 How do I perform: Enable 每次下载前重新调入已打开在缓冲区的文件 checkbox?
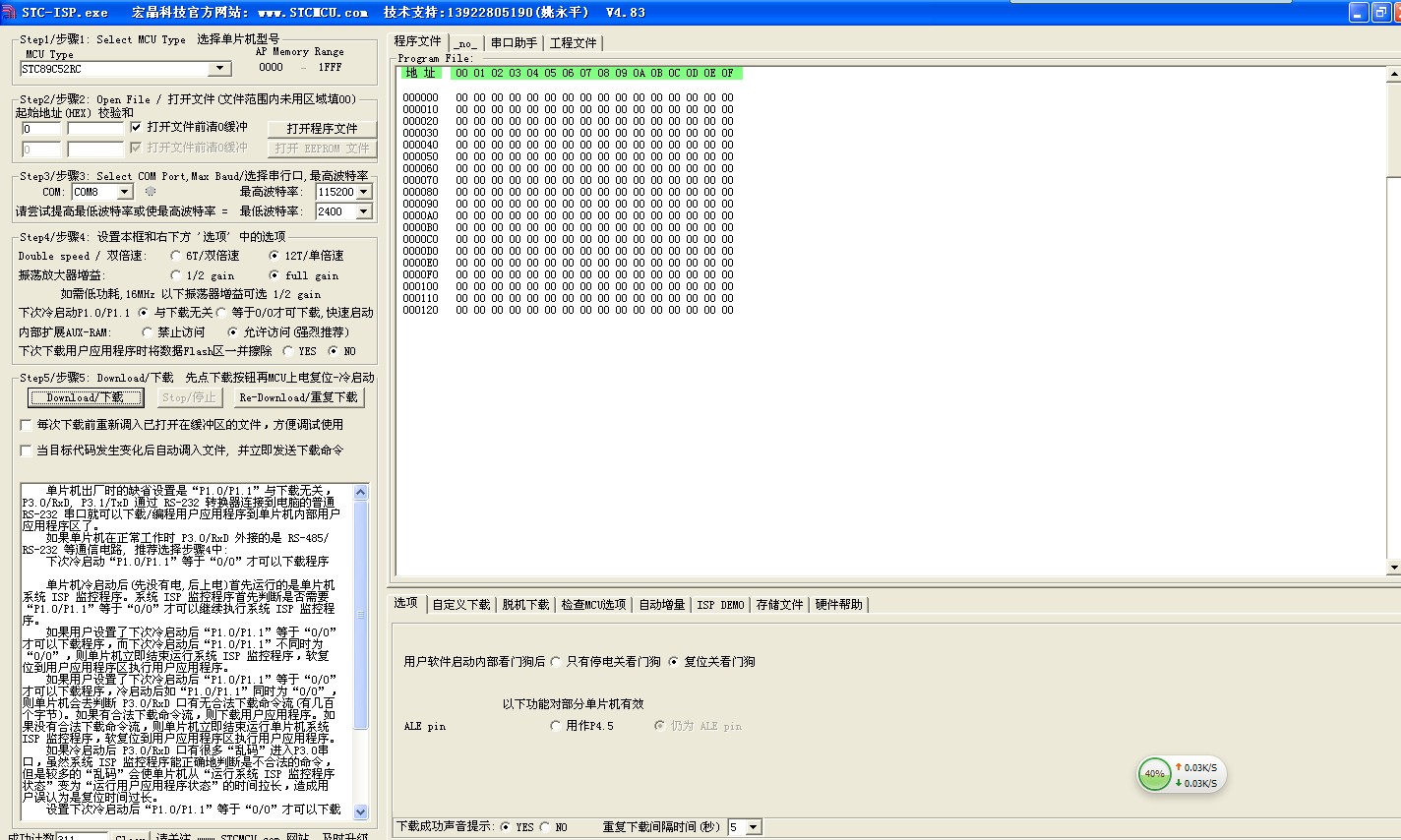27,425
